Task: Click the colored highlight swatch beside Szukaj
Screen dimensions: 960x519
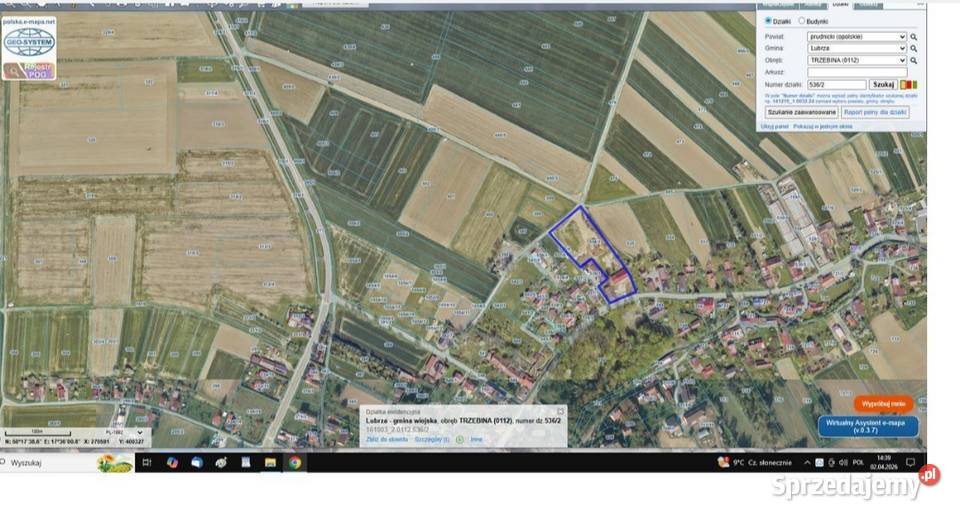Action: (909, 84)
